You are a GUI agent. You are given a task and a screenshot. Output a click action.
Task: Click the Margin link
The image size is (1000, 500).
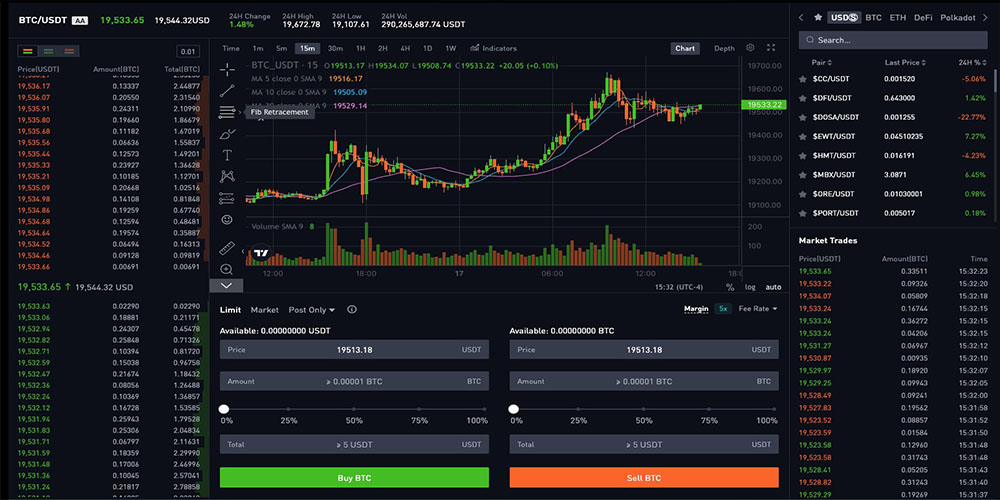[x=696, y=309]
